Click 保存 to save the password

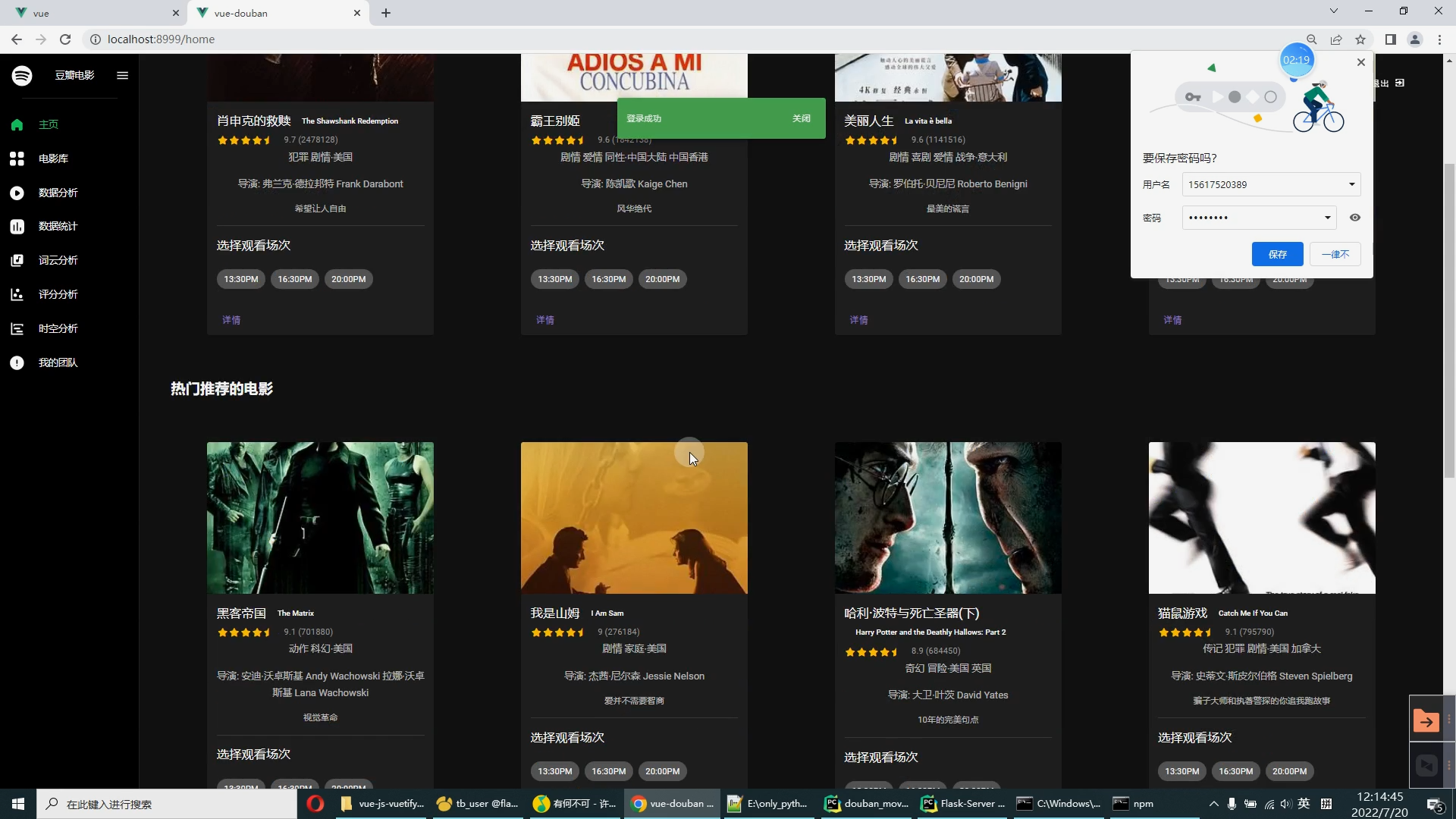tap(1277, 254)
